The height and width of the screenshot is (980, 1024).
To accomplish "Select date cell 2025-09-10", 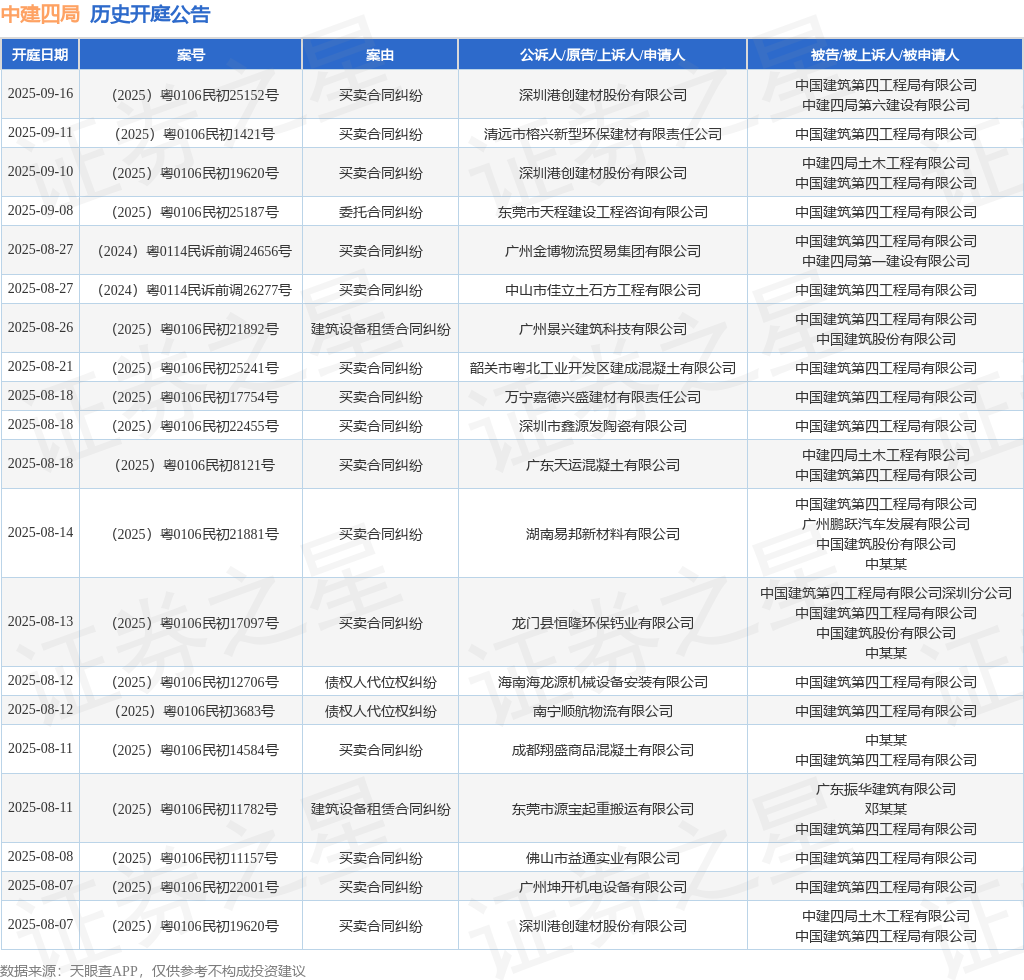I will click(40, 171).
